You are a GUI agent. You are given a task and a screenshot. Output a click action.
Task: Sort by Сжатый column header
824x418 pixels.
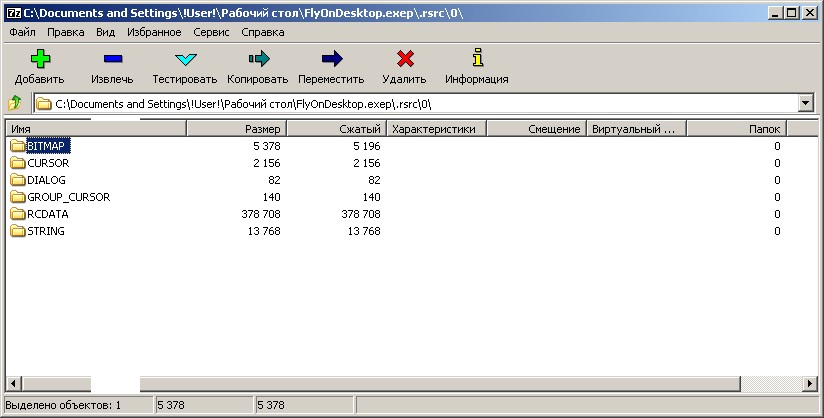337,129
